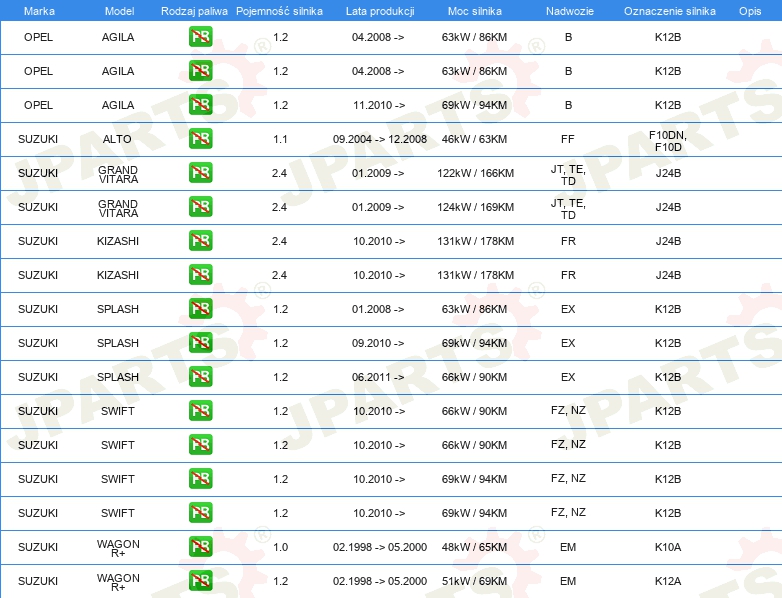782x598 pixels.
Task: Select engine code K10A
Action: click(668, 547)
